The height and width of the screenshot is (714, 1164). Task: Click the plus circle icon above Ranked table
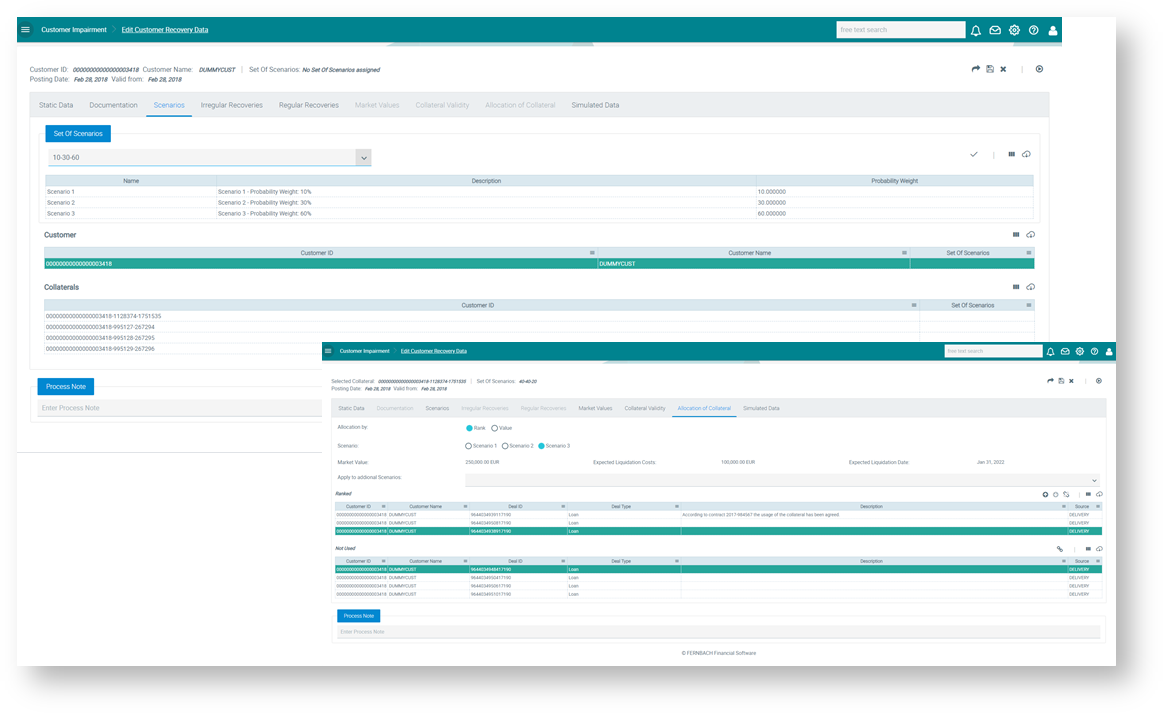click(1045, 494)
